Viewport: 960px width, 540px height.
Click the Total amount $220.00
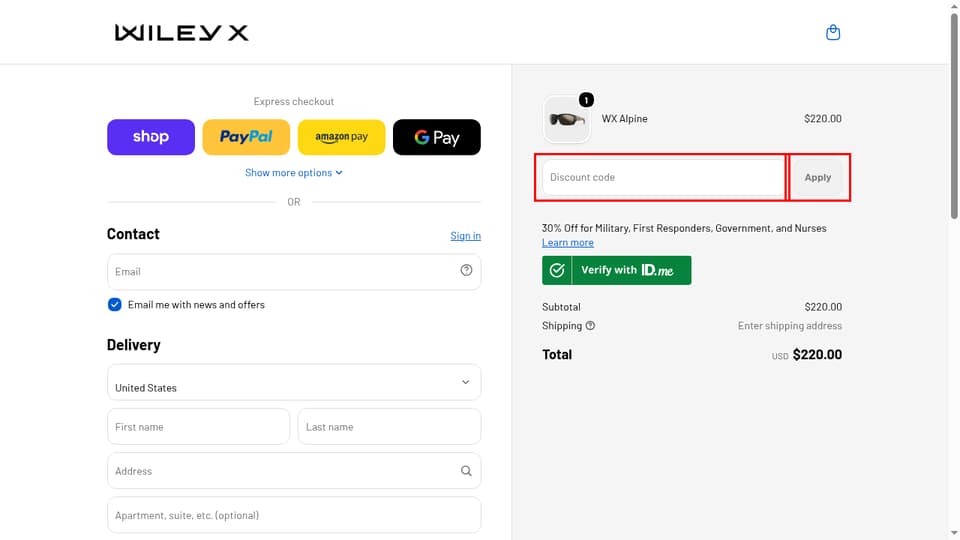pos(817,354)
